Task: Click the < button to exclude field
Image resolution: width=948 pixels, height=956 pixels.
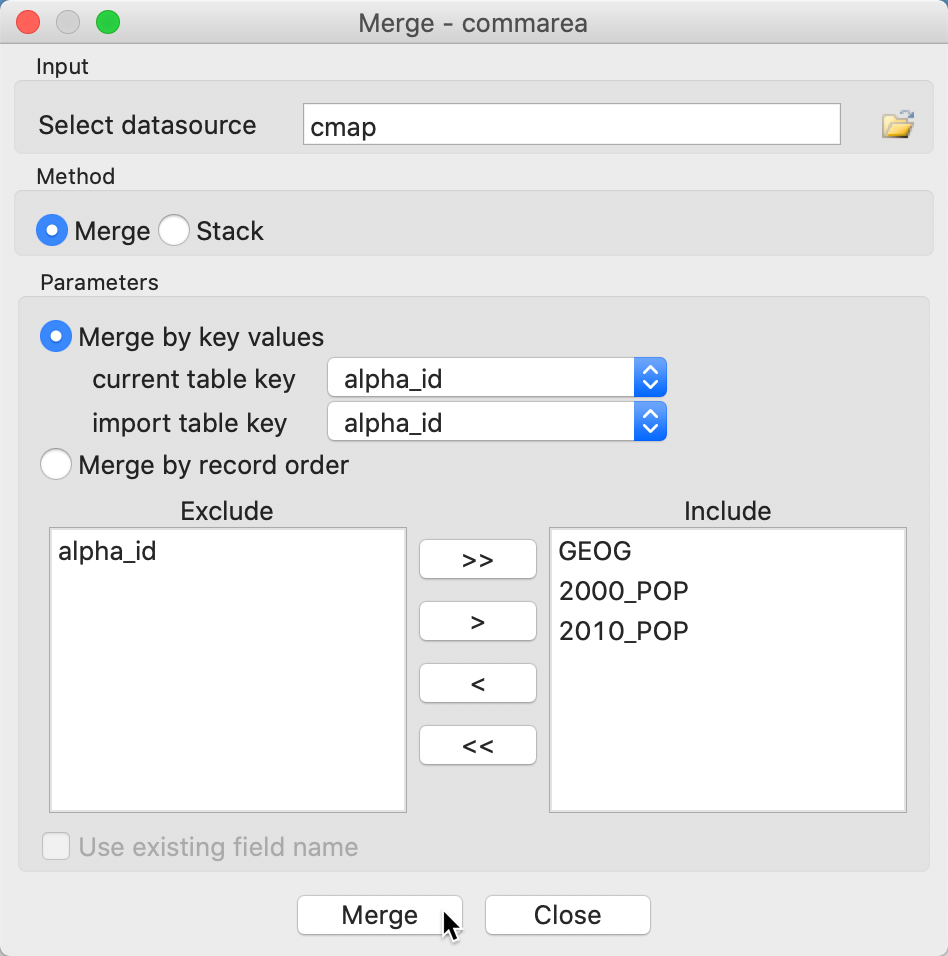Action: coord(478,683)
